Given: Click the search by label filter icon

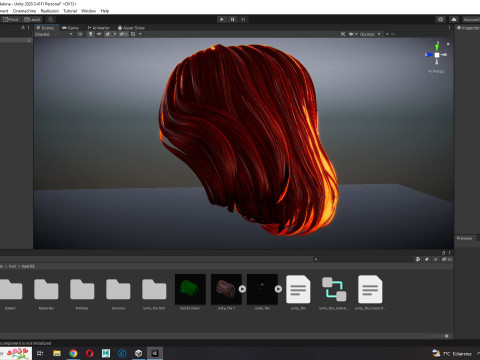Looking at the screenshot, I should click(x=427, y=259).
